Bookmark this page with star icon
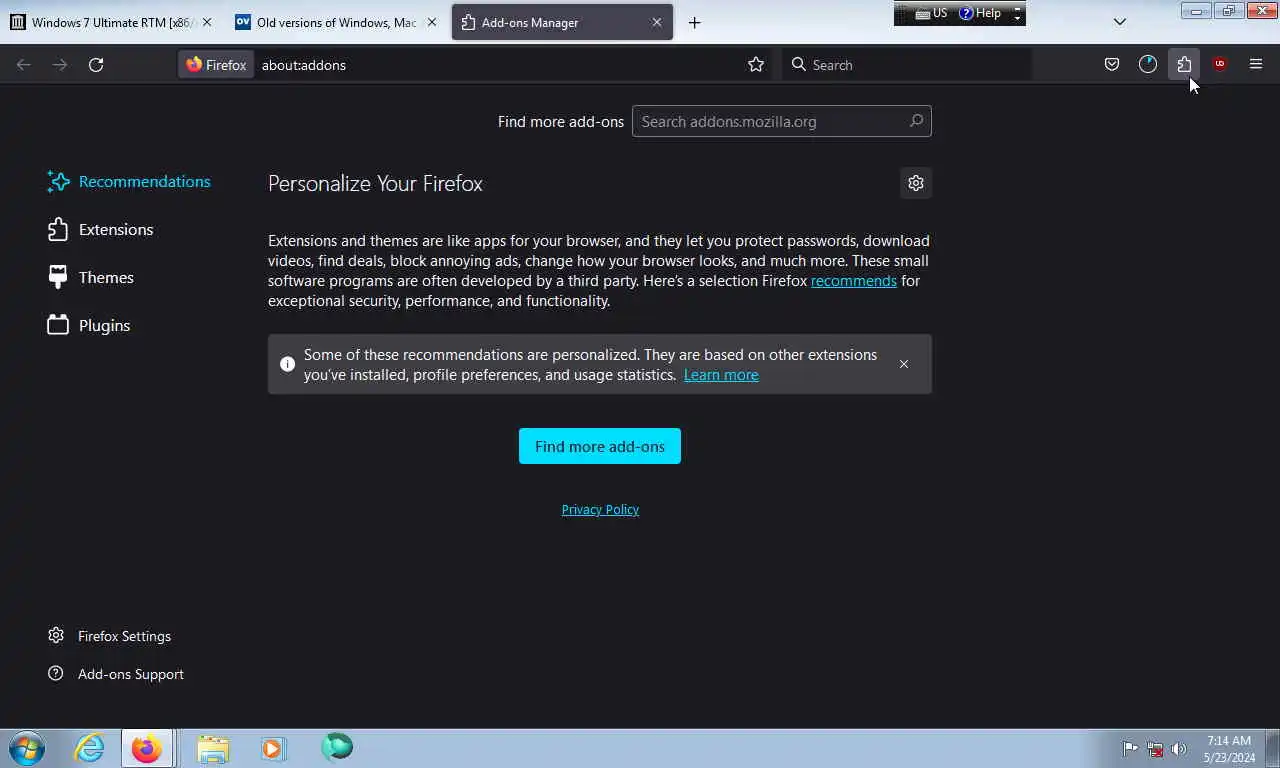The width and height of the screenshot is (1280, 768). [x=756, y=64]
